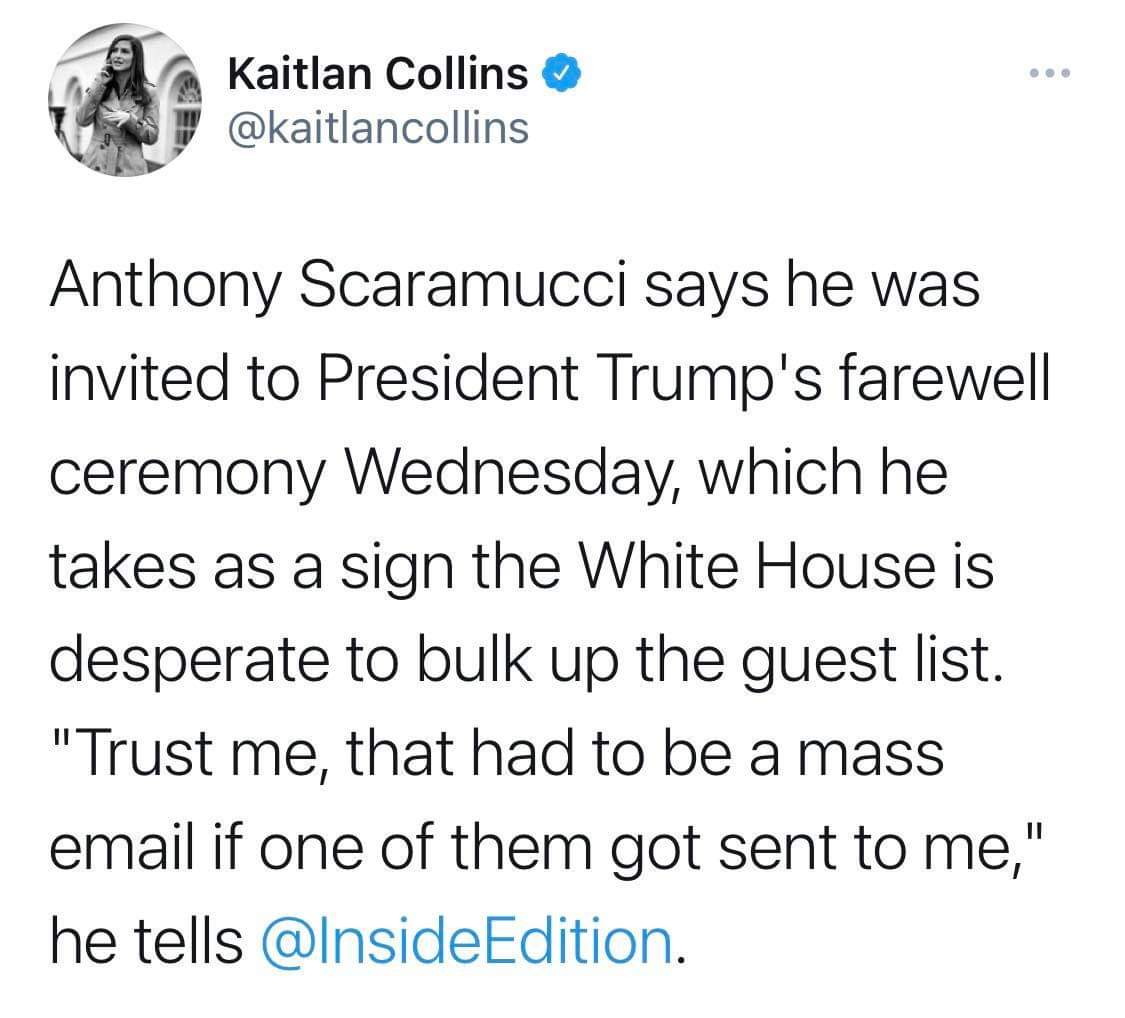The height and width of the screenshot is (1018, 1125).
Task: Click the word "ceremony" in the tweet
Action: coord(186,472)
